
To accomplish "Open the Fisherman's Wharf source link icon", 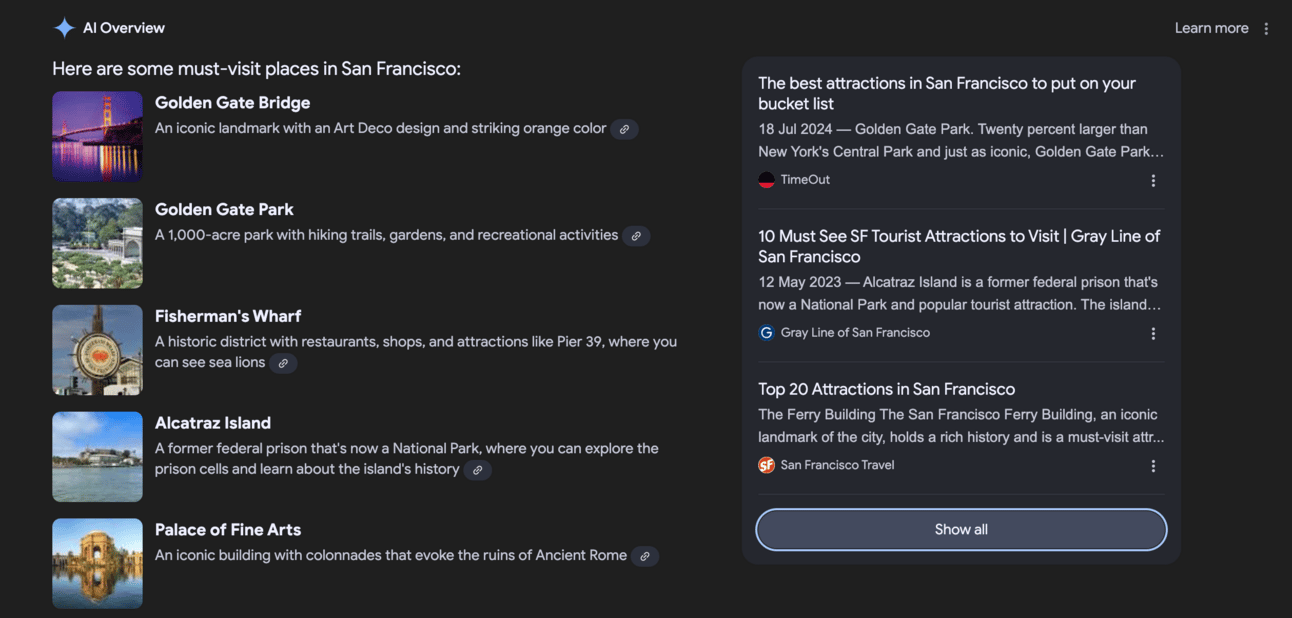I will 283,364.
